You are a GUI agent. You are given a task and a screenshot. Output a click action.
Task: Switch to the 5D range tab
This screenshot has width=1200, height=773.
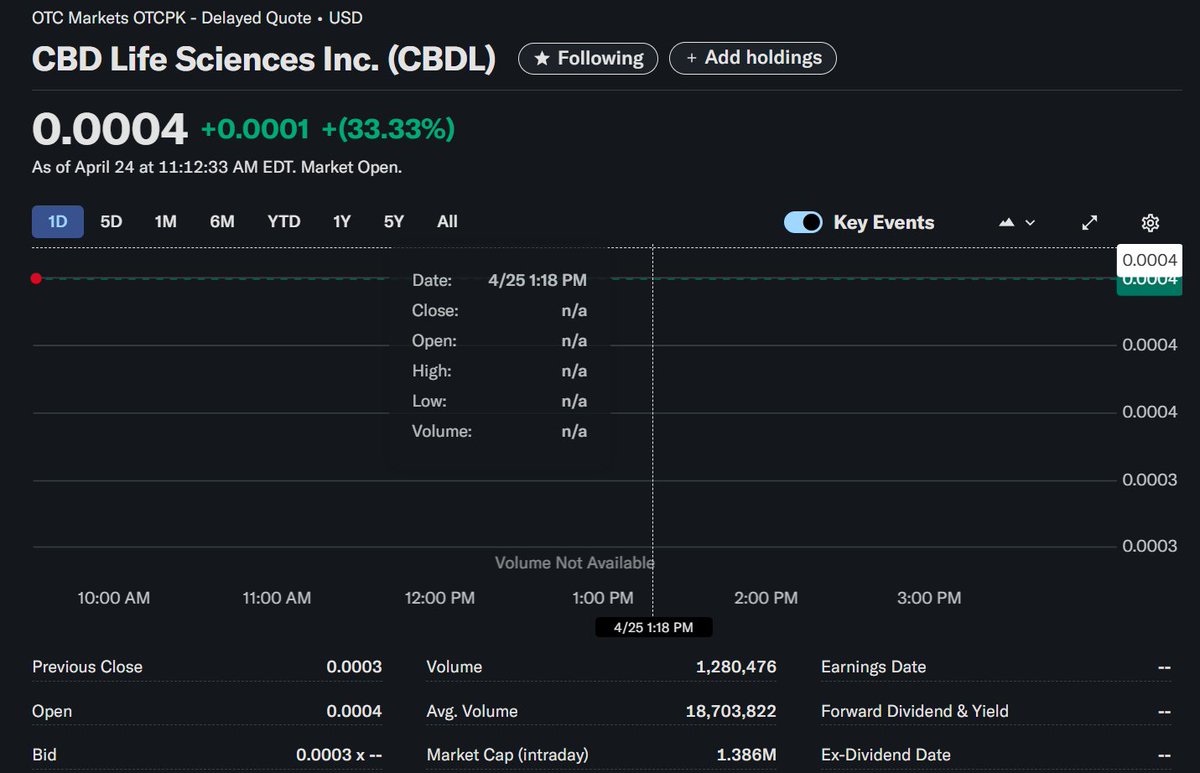pyautogui.click(x=111, y=221)
